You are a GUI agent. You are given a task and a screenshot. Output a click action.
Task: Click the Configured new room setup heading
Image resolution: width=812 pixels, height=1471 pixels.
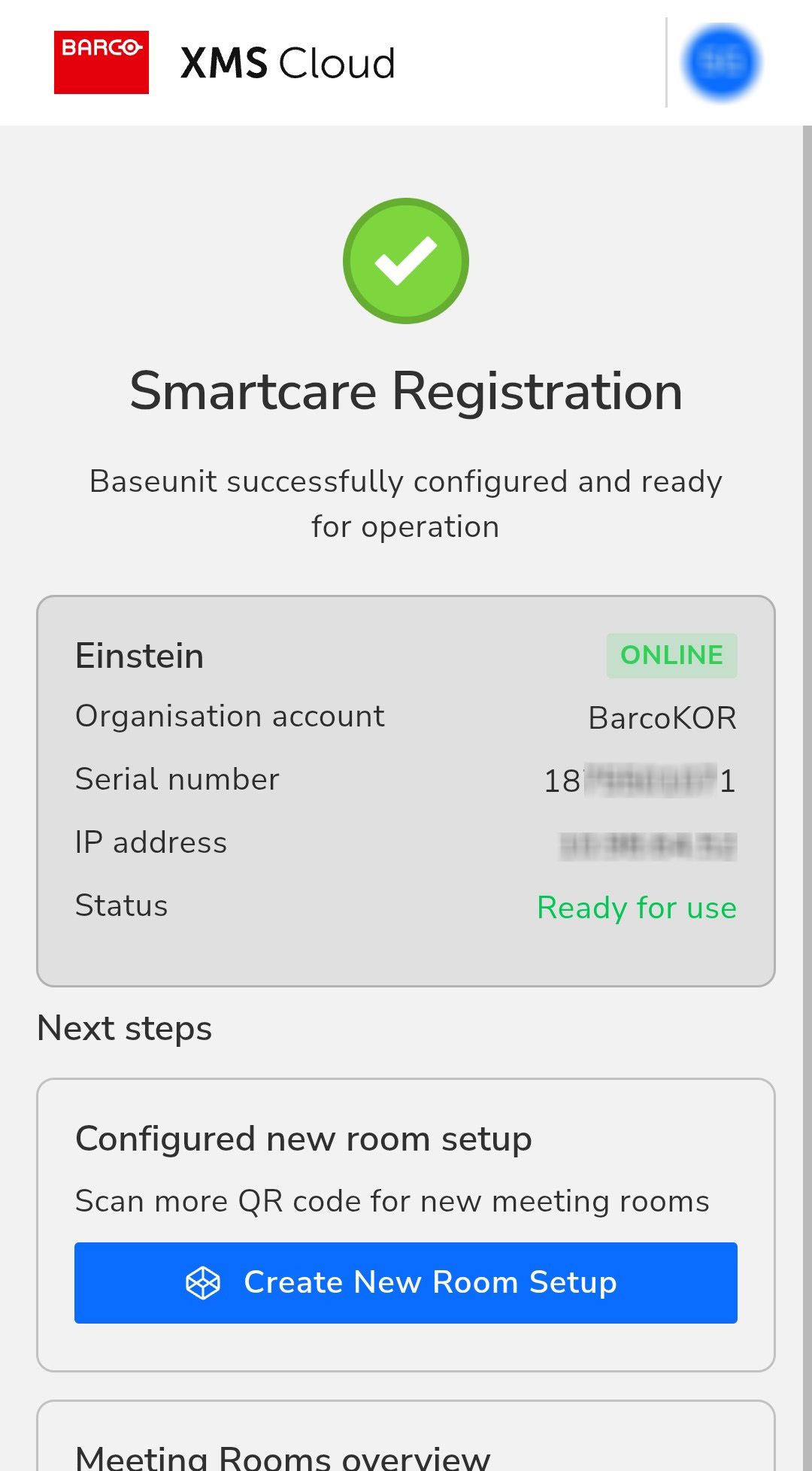pyautogui.click(x=304, y=1139)
